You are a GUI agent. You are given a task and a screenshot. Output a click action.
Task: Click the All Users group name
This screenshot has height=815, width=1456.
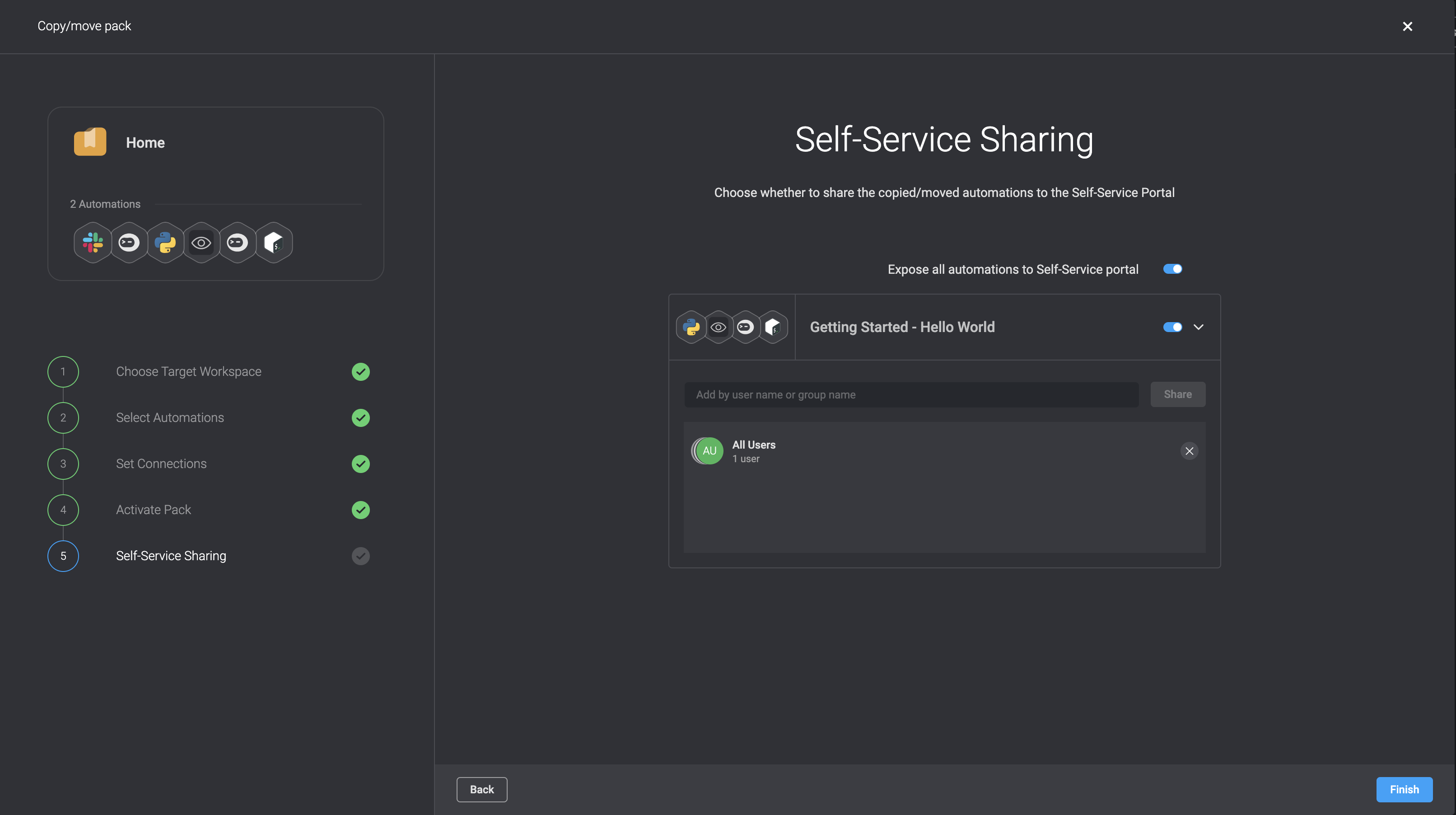coord(753,445)
